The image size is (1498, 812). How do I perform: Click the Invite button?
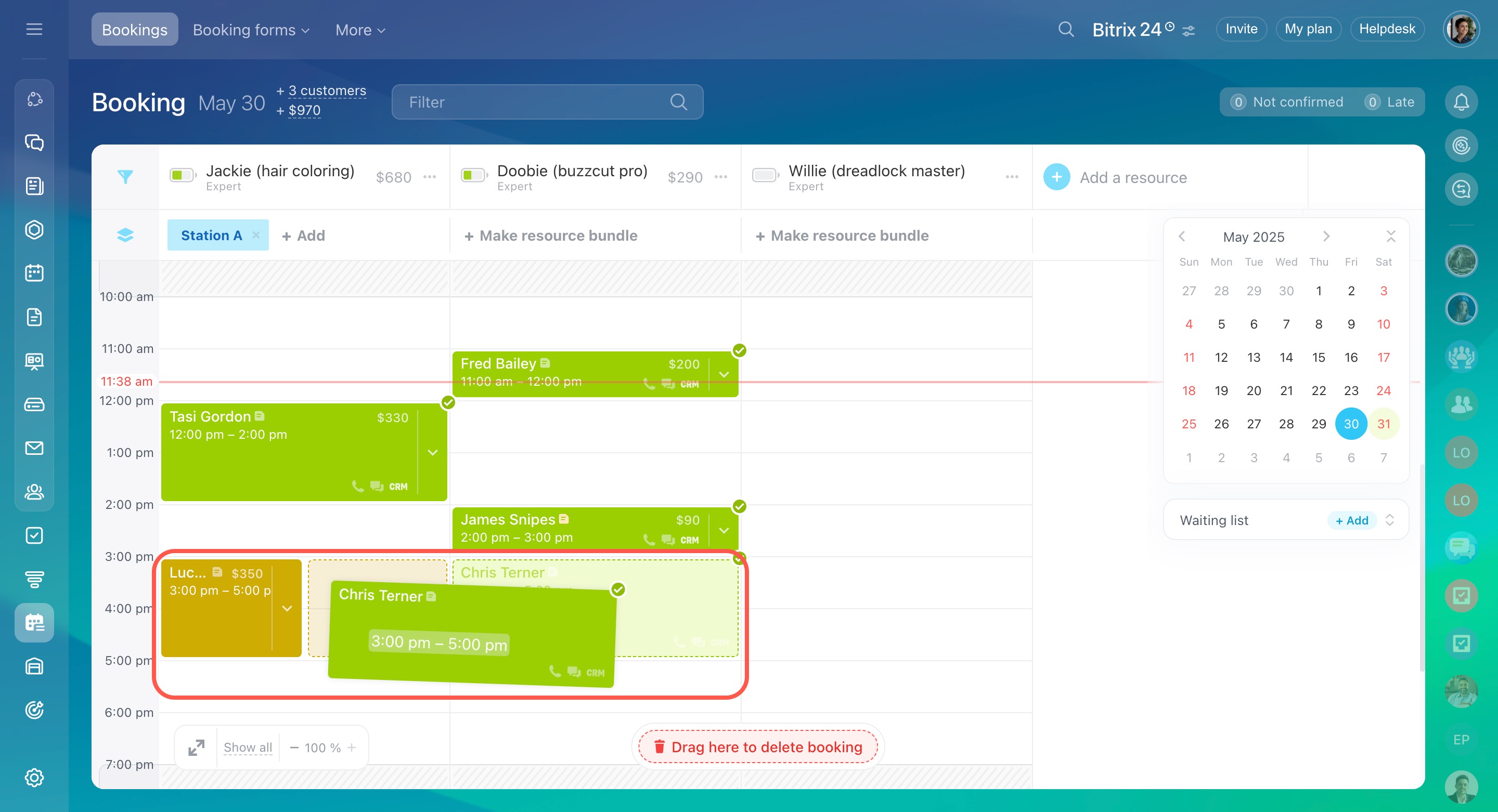(x=1241, y=29)
